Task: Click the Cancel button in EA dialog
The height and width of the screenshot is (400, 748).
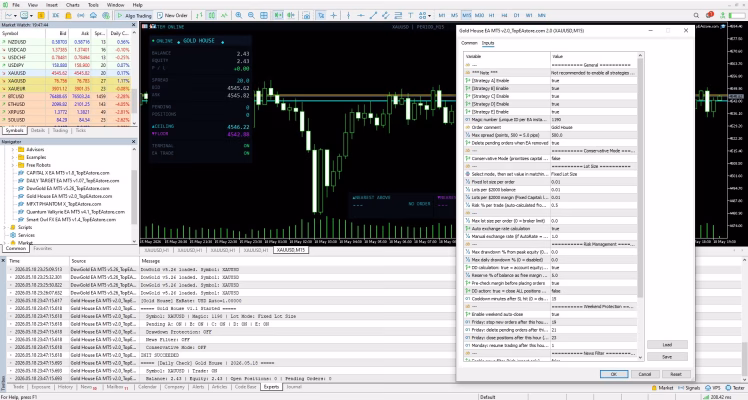Action: pos(644,374)
